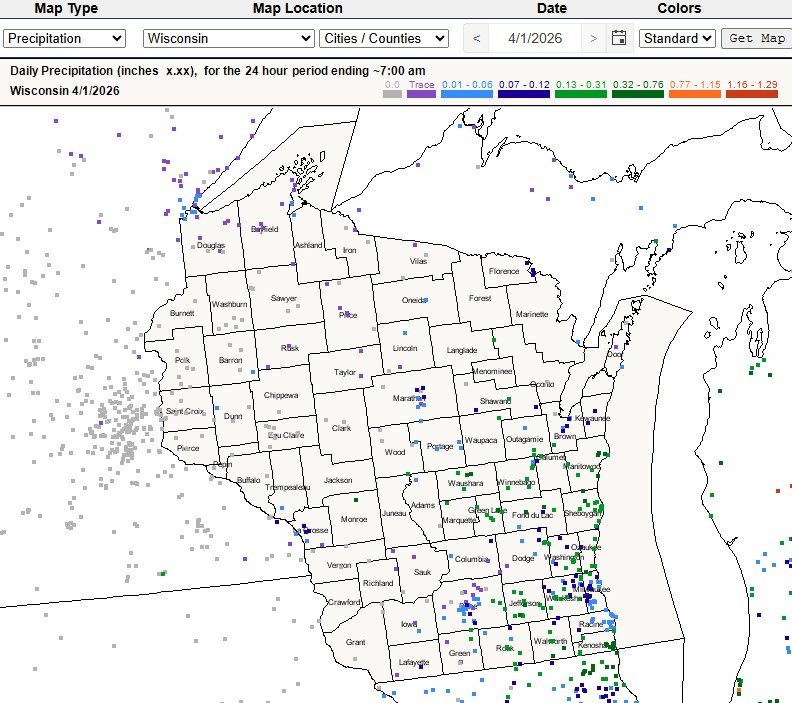Click Marathon county on the map
The height and width of the screenshot is (703, 792).
408,398
